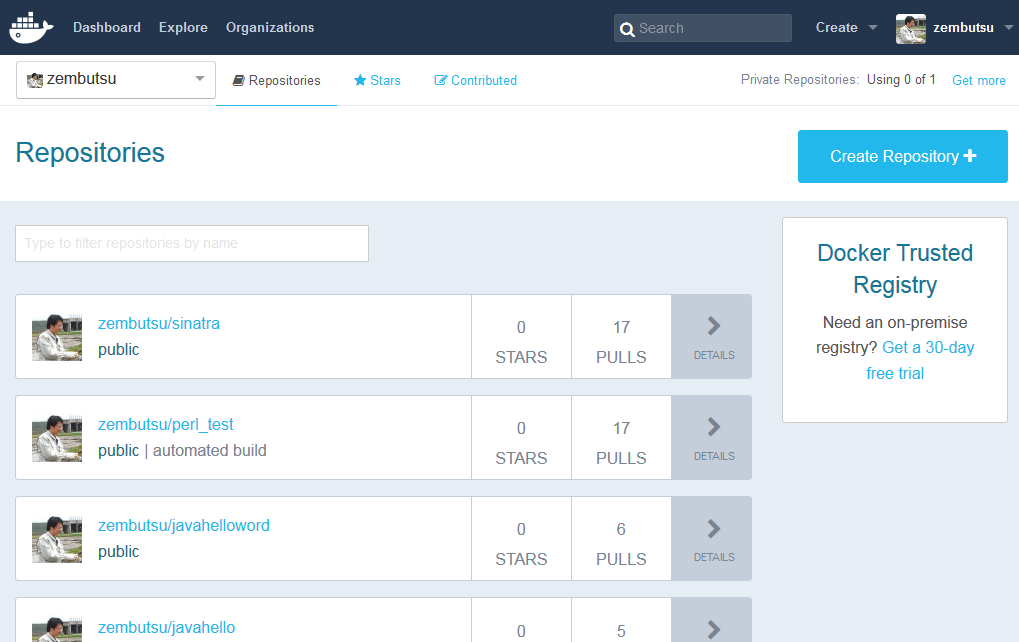Open the Dashboard menu item
The width and height of the screenshot is (1019, 642).
click(107, 27)
